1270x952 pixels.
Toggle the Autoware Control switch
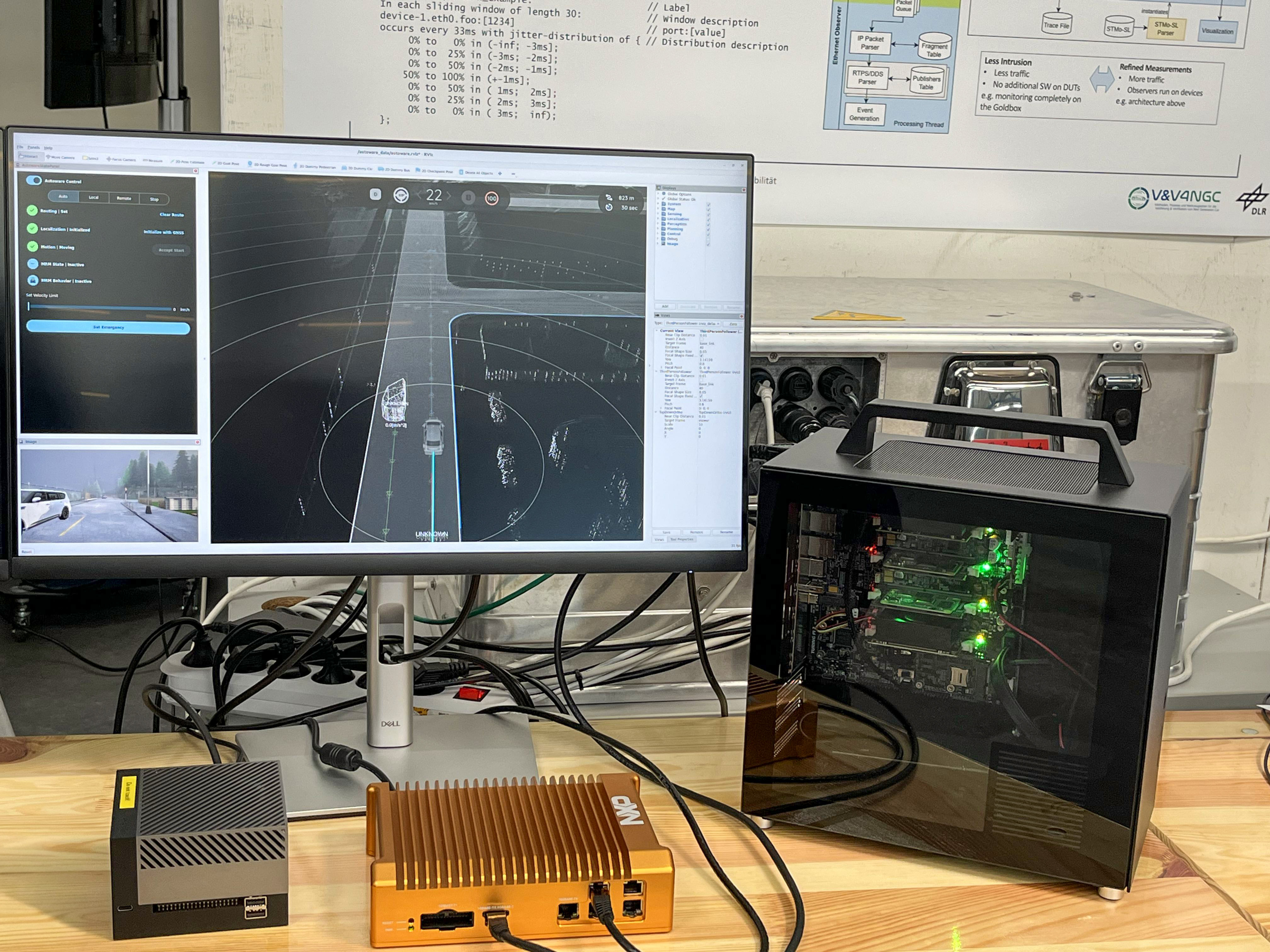click(34, 180)
